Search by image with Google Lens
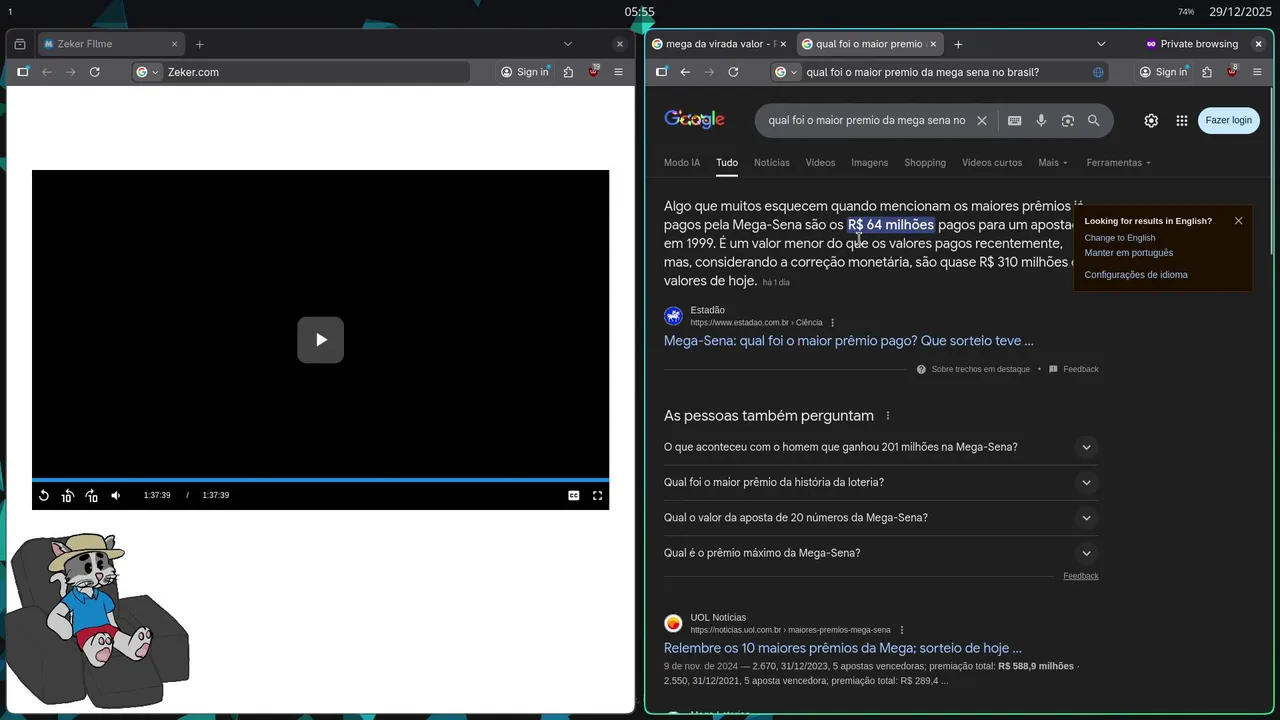The width and height of the screenshot is (1280, 720). pyautogui.click(x=1068, y=120)
